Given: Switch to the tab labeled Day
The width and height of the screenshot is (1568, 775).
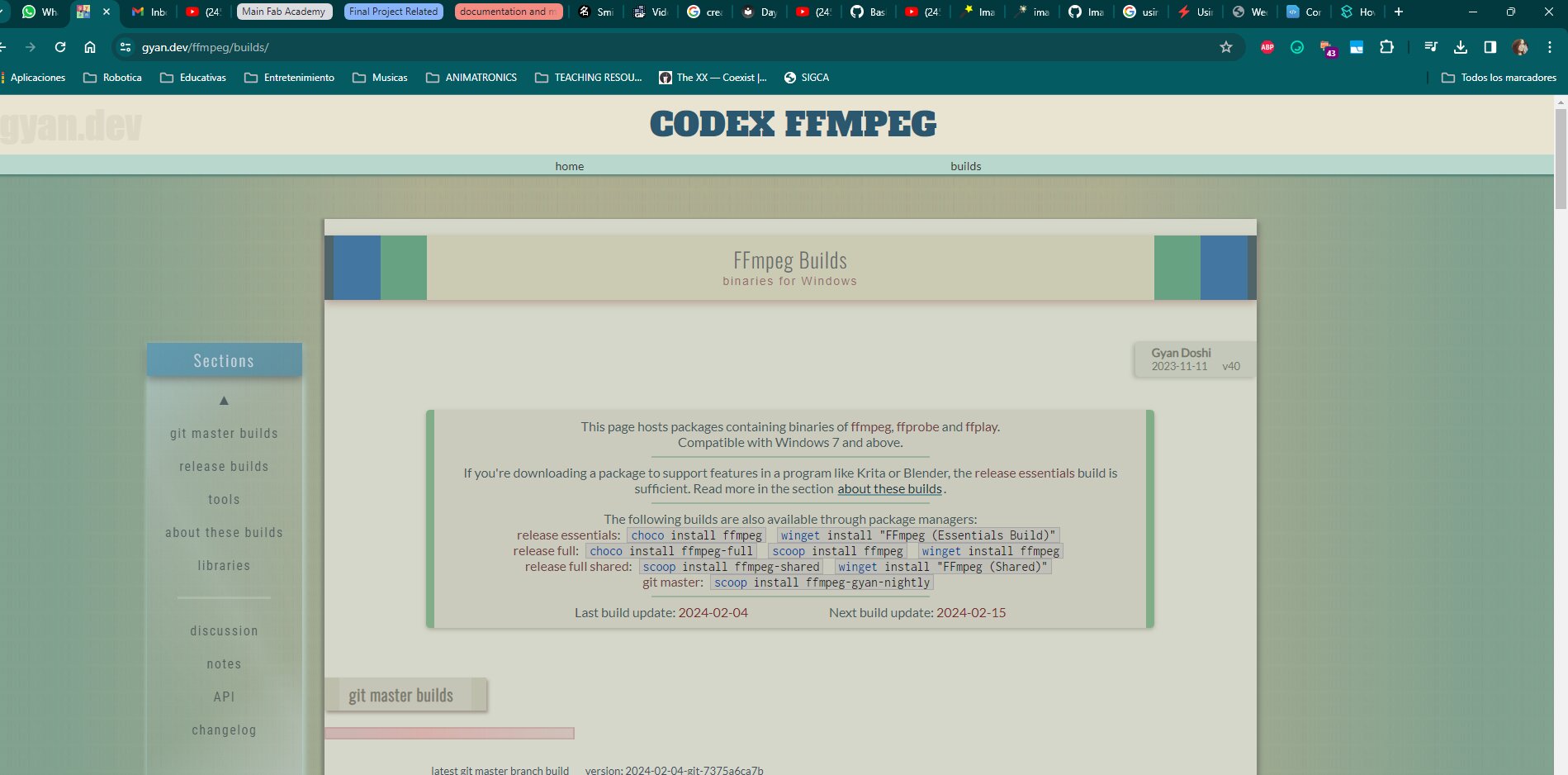Looking at the screenshot, I should [x=759, y=12].
